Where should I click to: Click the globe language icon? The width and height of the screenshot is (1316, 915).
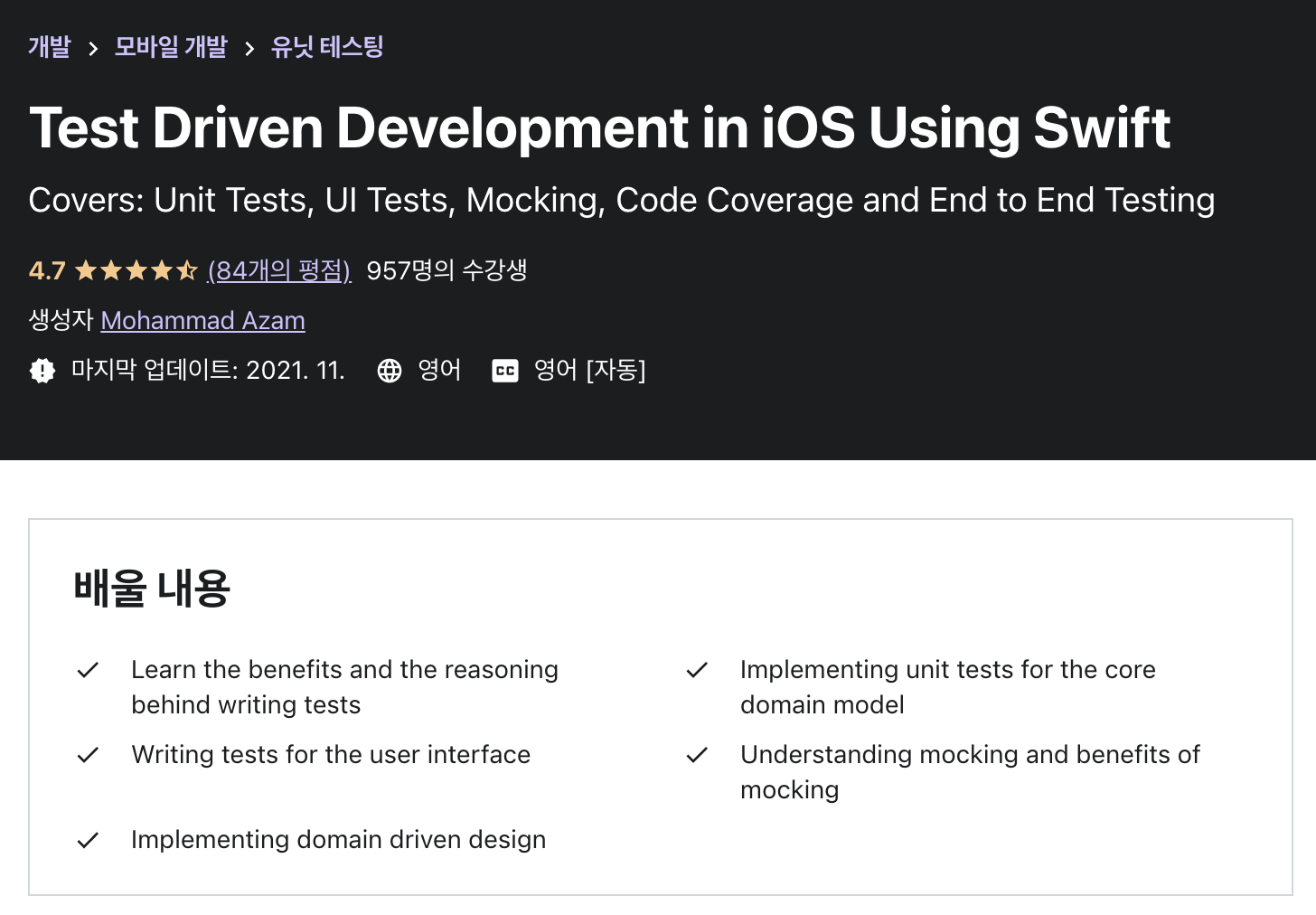point(390,371)
